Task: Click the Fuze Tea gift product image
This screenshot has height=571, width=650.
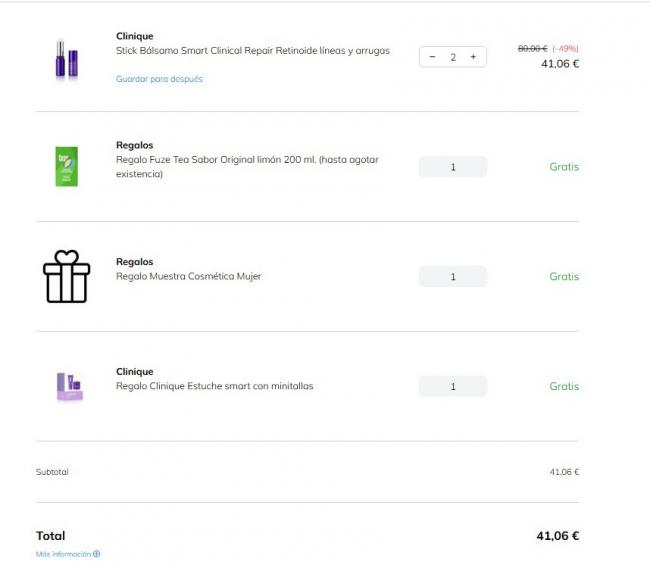Action: click(67, 166)
